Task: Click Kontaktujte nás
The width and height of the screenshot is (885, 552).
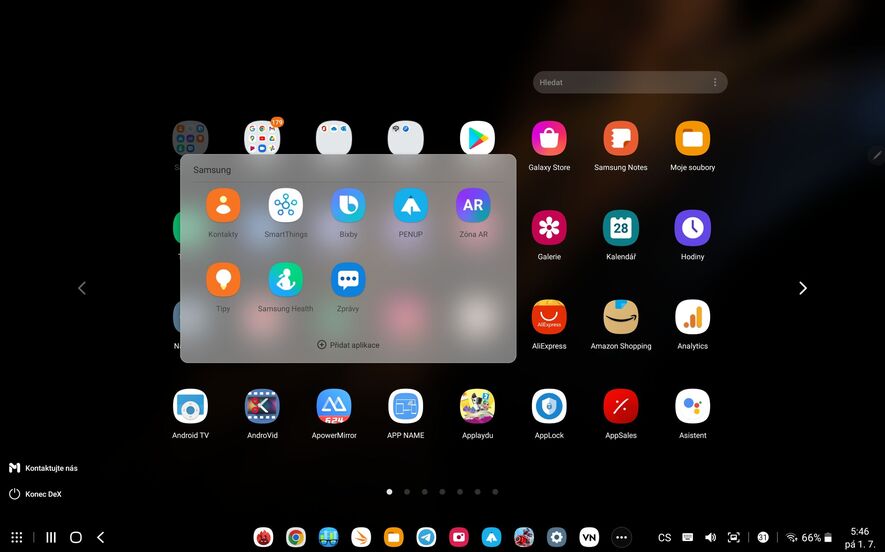Action: click(x=43, y=468)
